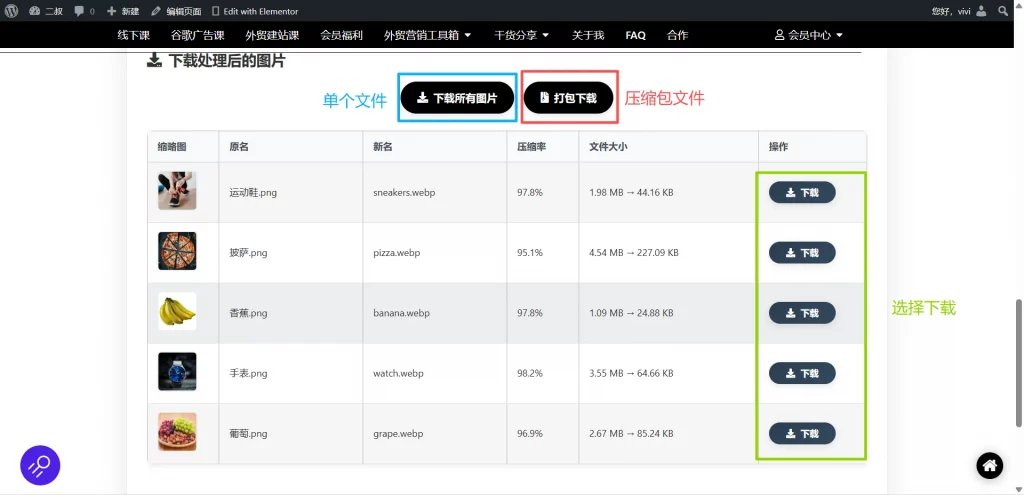Click the purple magic wand floating button
Viewport: 1024px width, 495px height.
tap(40, 465)
